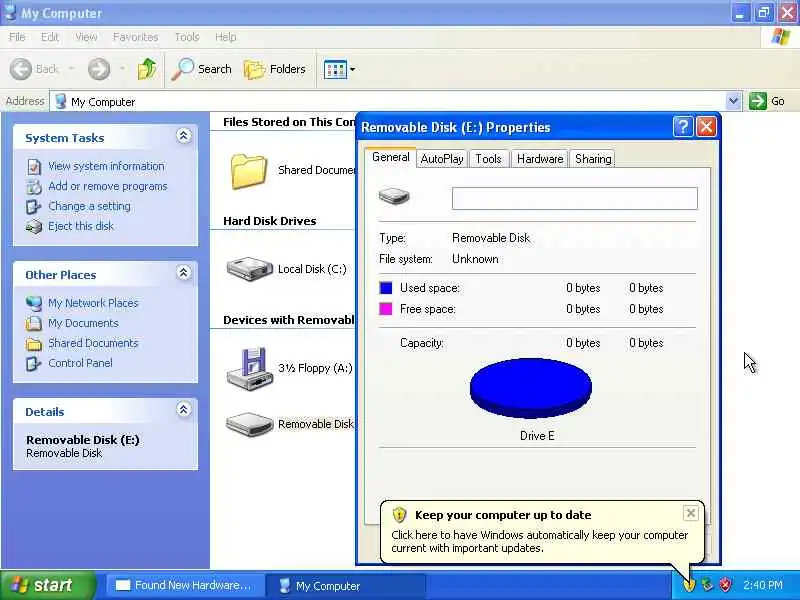Click the Removable Disk (E:) details text
Viewport: 800px width, 600px height.
click(x=83, y=440)
